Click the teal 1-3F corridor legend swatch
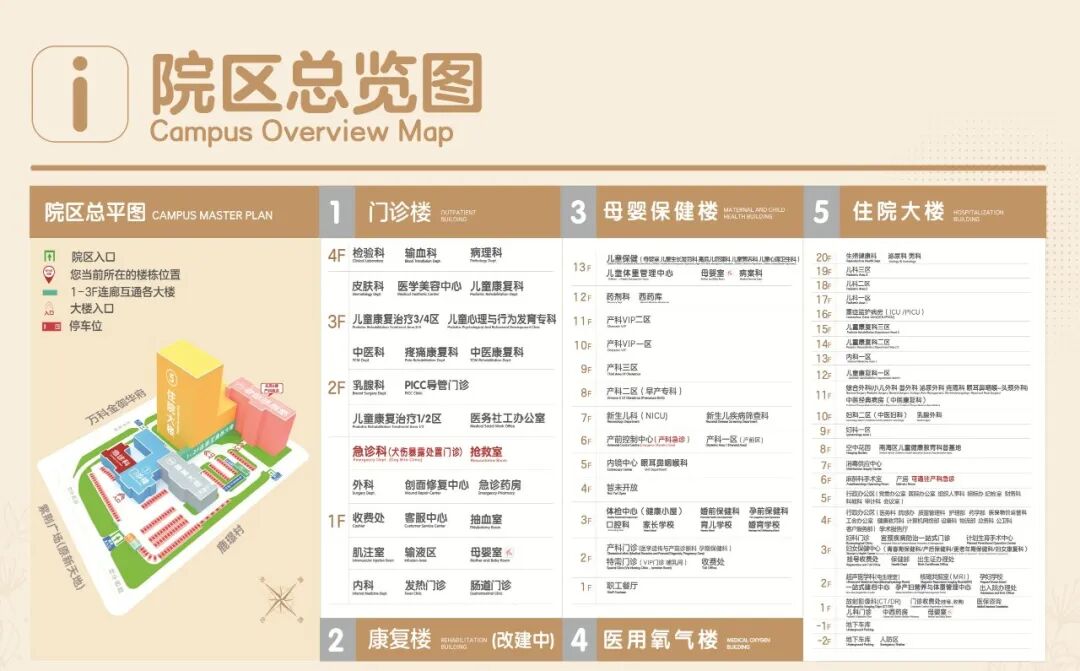This screenshot has width=1080, height=671. coord(49,292)
